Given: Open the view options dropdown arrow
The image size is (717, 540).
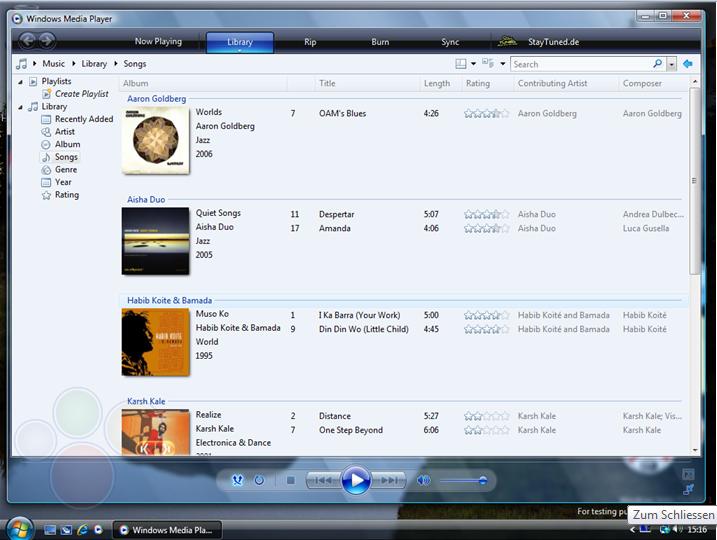Looking at the screenshot, I should [473, 64].
